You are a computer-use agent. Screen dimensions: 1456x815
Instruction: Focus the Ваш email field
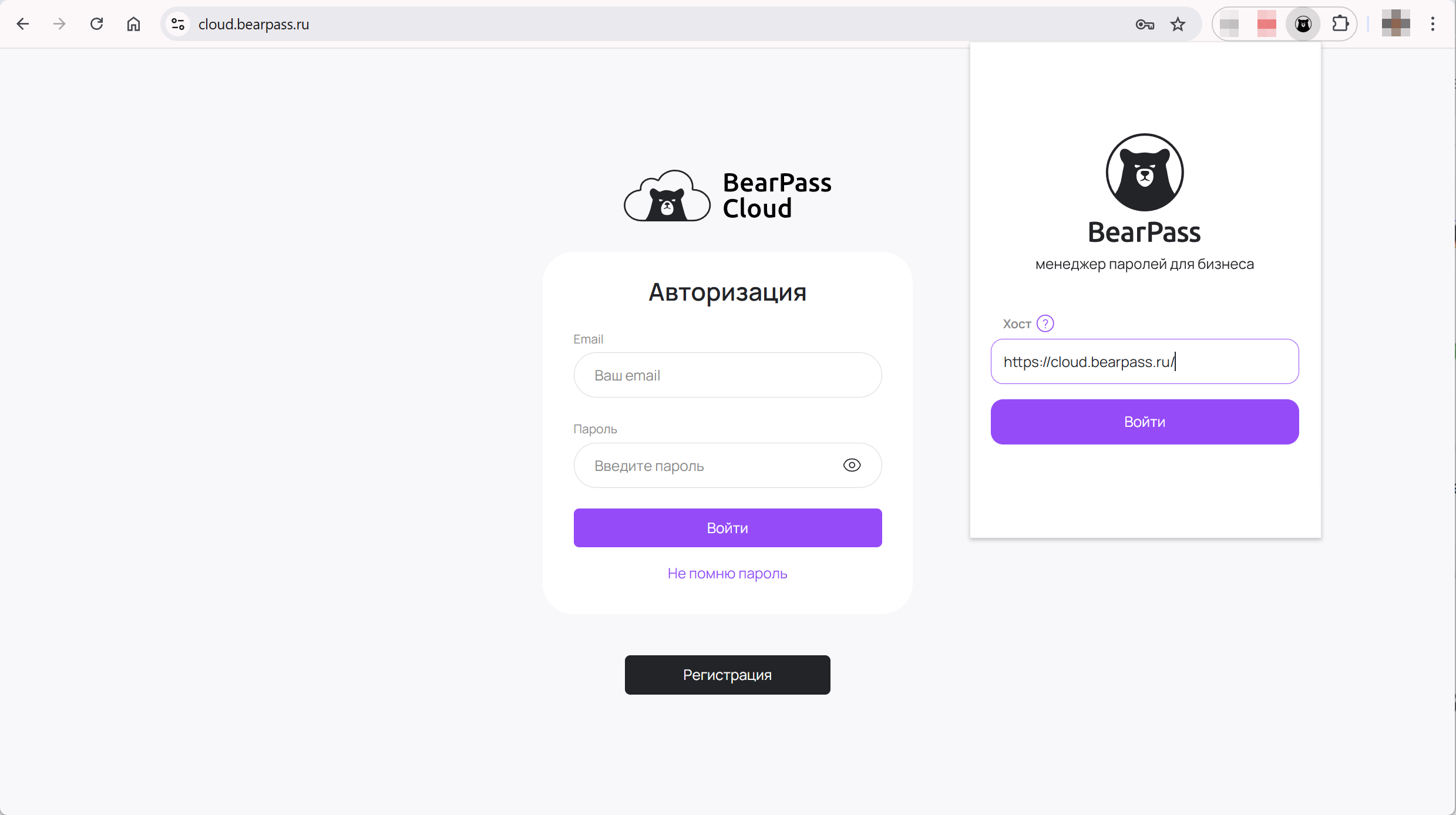point(728,375)
